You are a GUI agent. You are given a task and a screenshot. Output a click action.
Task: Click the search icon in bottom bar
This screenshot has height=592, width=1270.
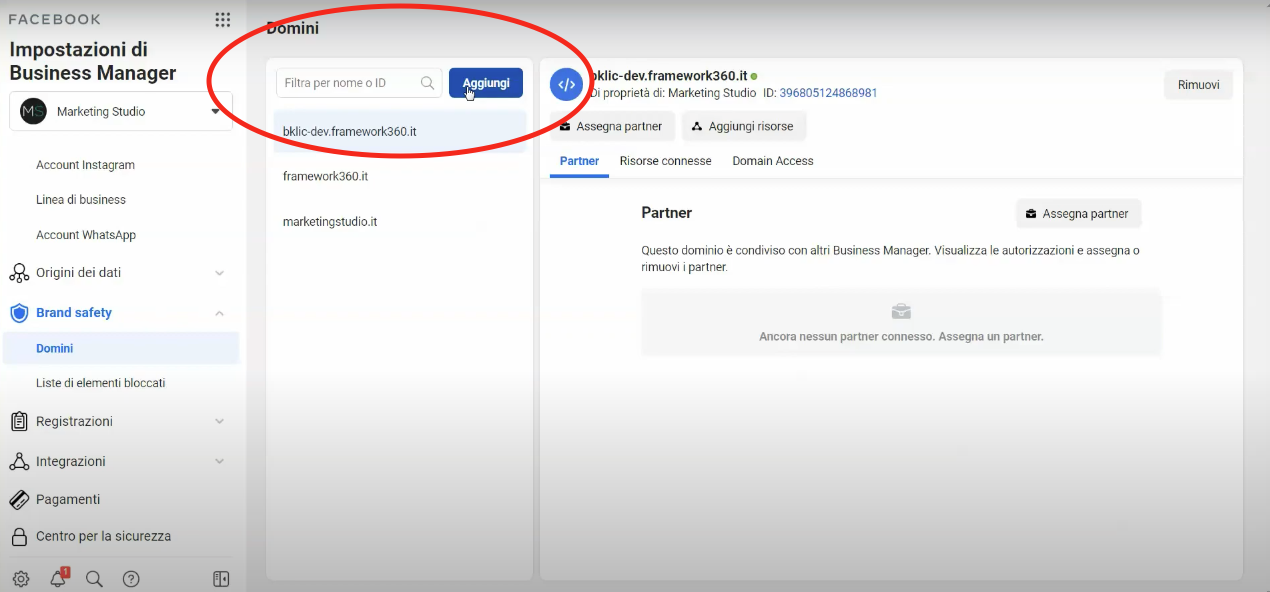[94, 579]
